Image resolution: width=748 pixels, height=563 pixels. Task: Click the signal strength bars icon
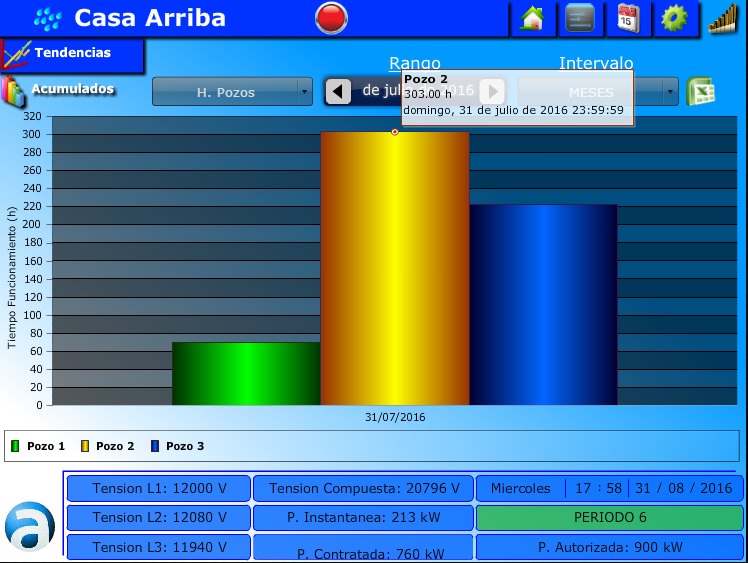(x=724, y=19)
